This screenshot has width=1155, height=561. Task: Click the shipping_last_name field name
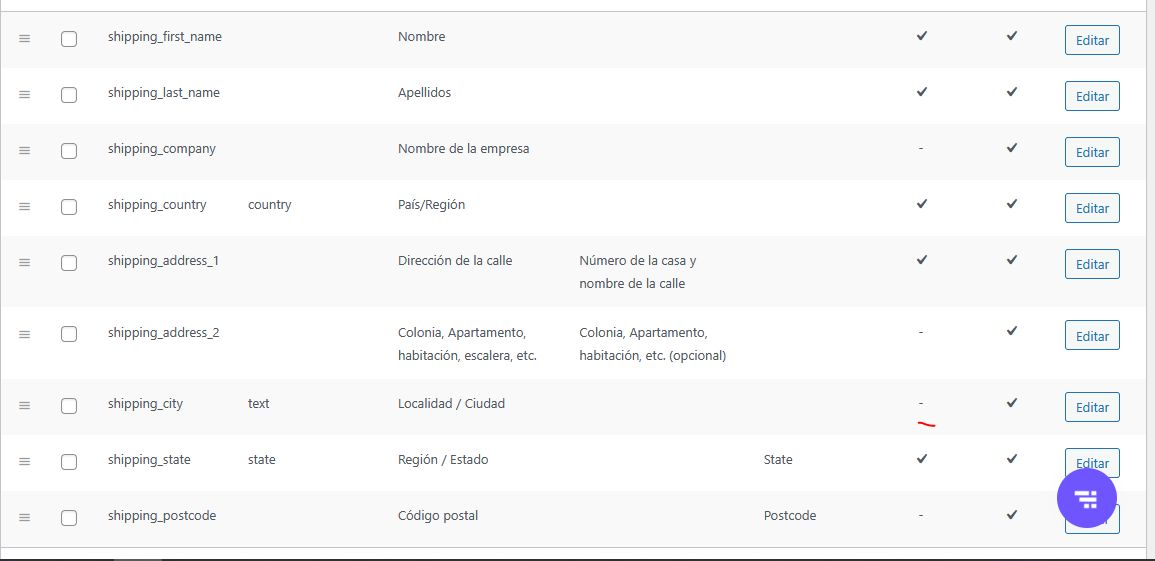pos(164,93)
